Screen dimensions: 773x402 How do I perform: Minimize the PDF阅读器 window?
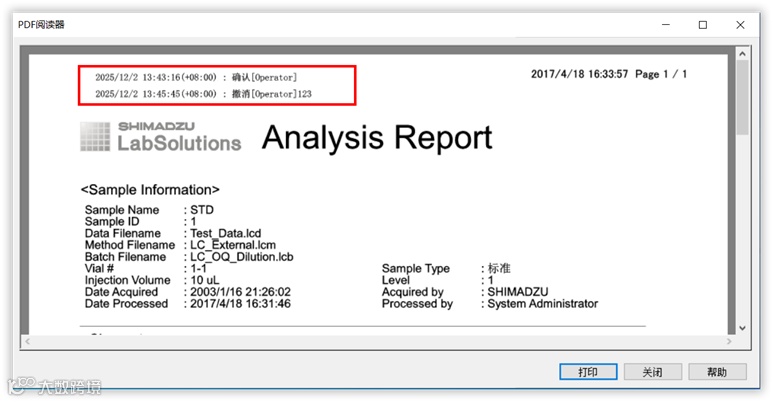tap(666, 25)
